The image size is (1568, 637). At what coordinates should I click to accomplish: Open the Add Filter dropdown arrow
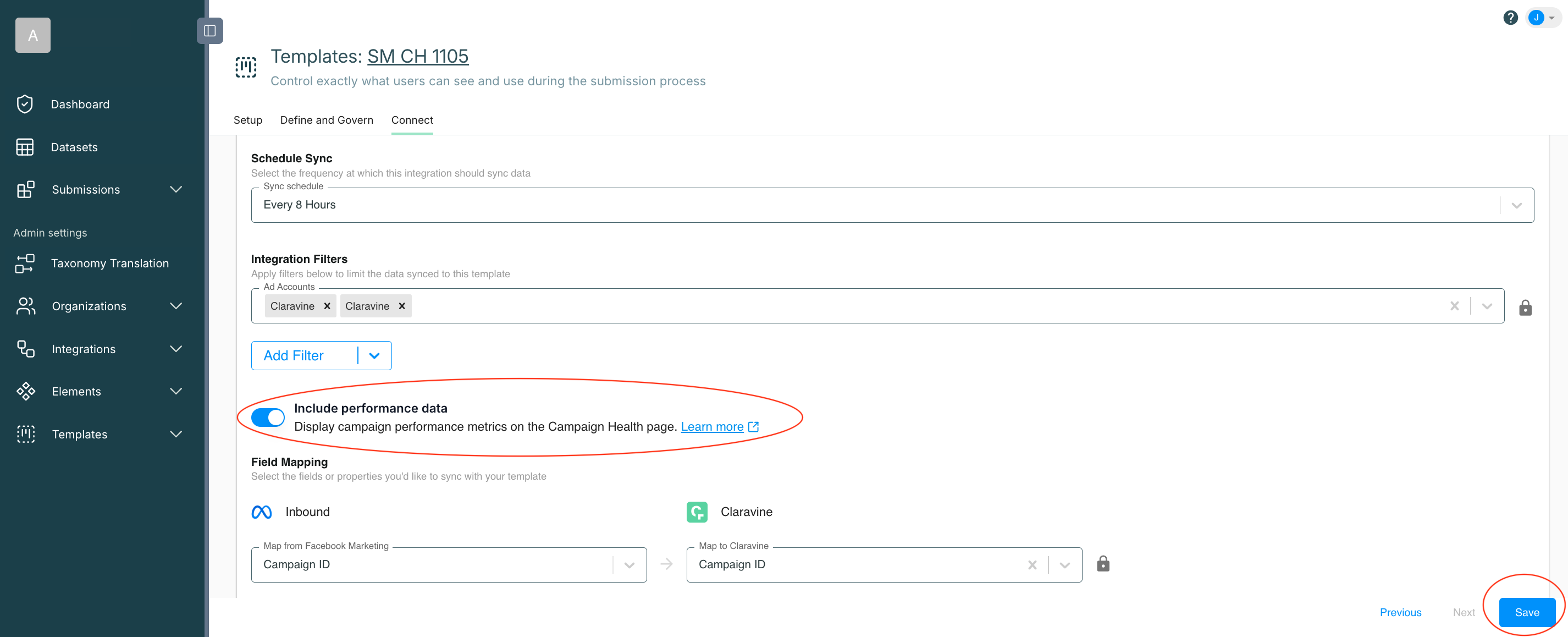(374, 356)
